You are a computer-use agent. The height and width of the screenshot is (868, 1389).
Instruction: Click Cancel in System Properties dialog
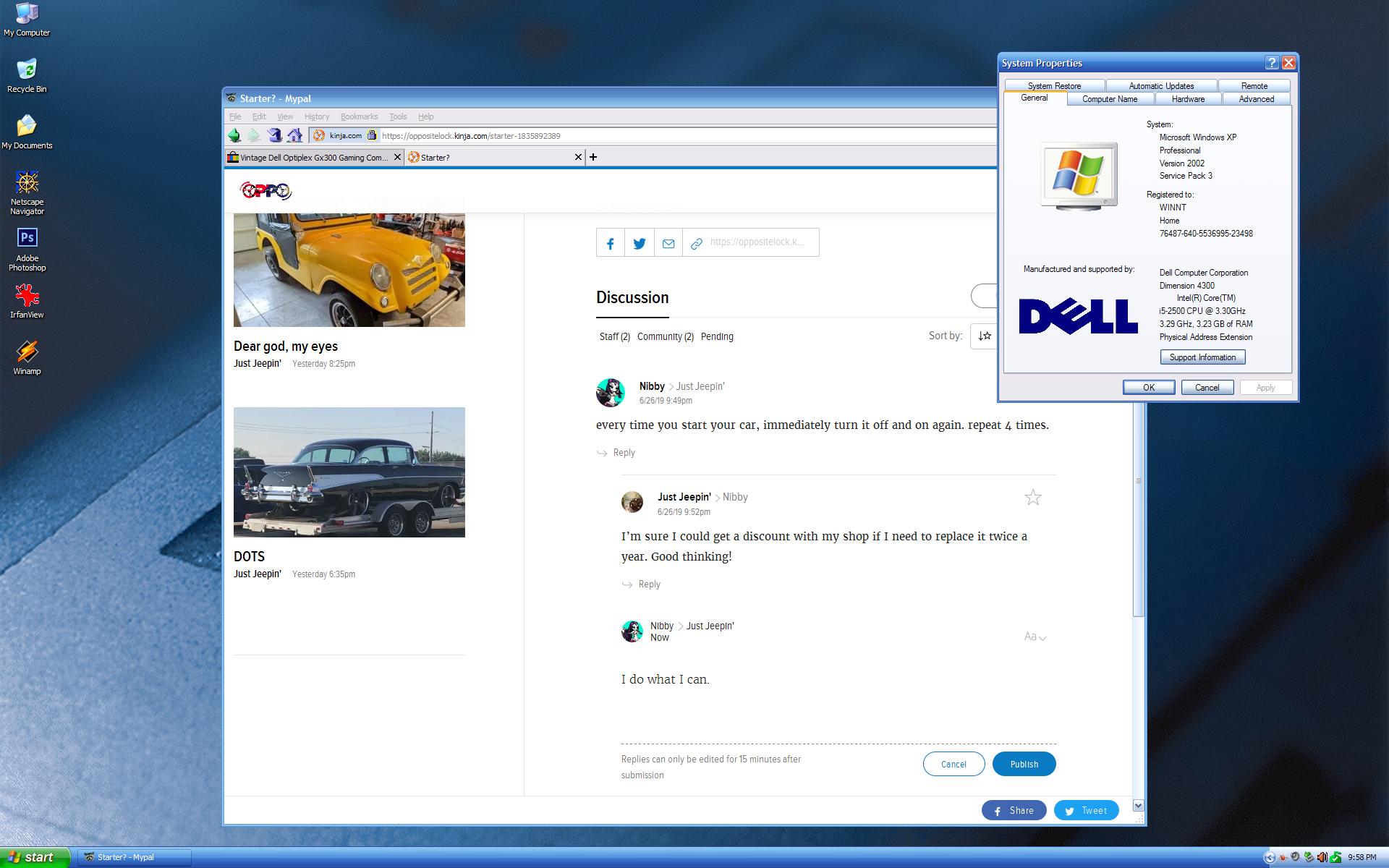pos(1207,388)
